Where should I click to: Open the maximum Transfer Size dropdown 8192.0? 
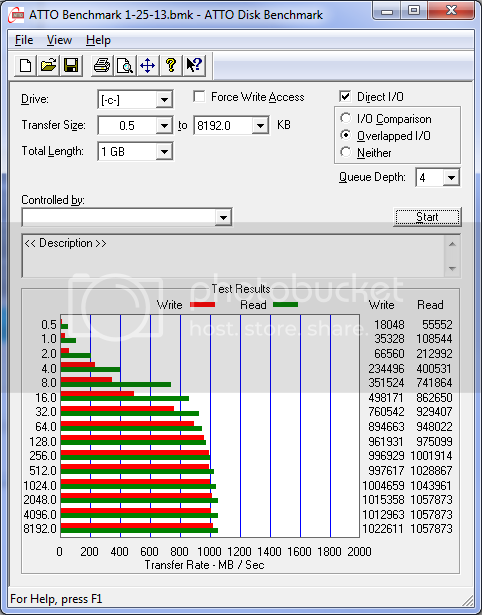pyautogui.click(x=260, y=126)
